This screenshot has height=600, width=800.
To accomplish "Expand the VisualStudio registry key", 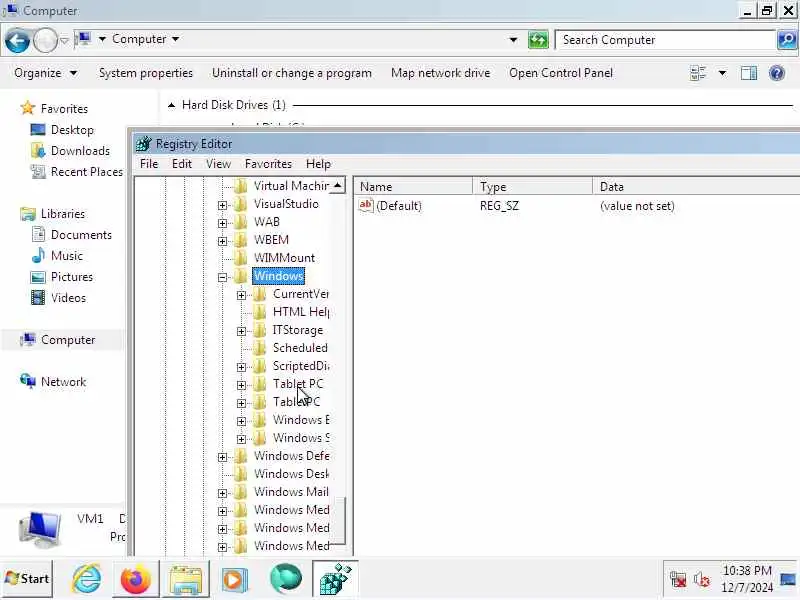I will pos(222,206).
